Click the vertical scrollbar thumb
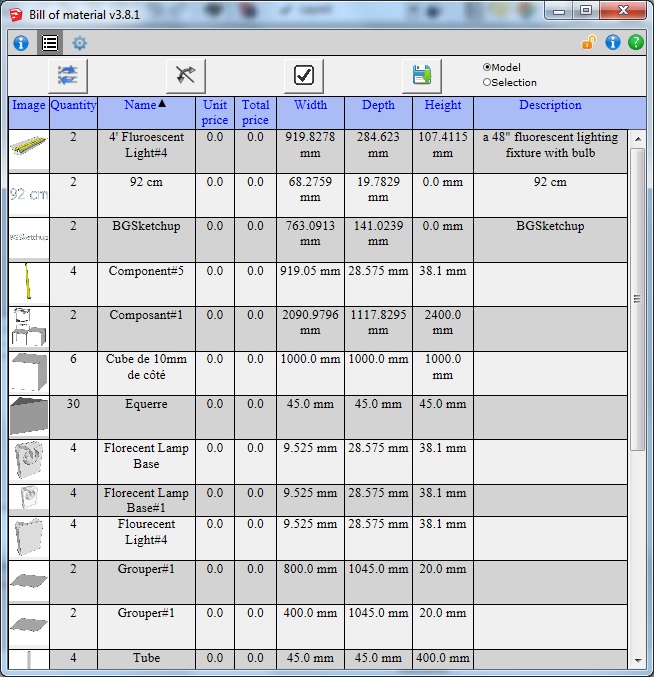Viewport: 654px width, 677px height. pos(637,299)
